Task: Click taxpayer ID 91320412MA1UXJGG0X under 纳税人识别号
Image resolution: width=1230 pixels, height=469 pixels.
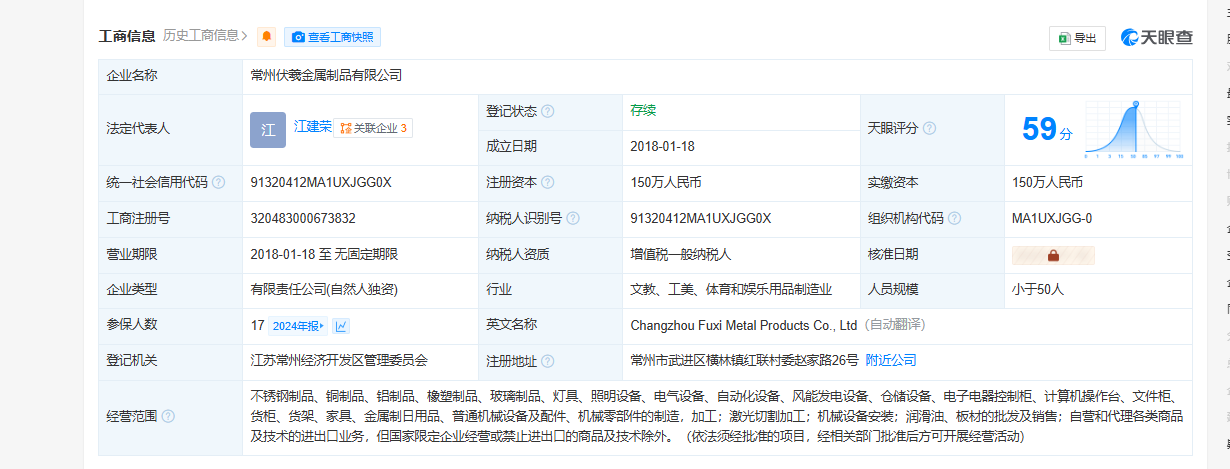Action: [x=701, y=219]
